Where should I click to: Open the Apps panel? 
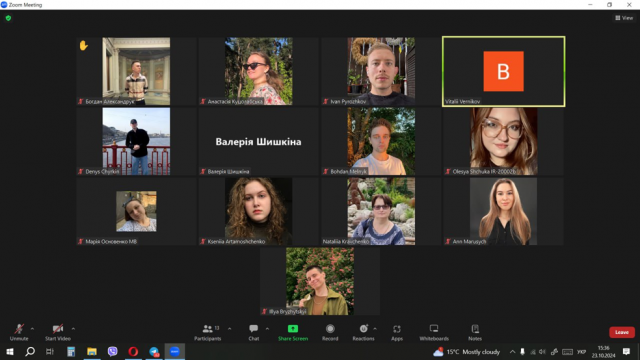click(x=397, y=332)
